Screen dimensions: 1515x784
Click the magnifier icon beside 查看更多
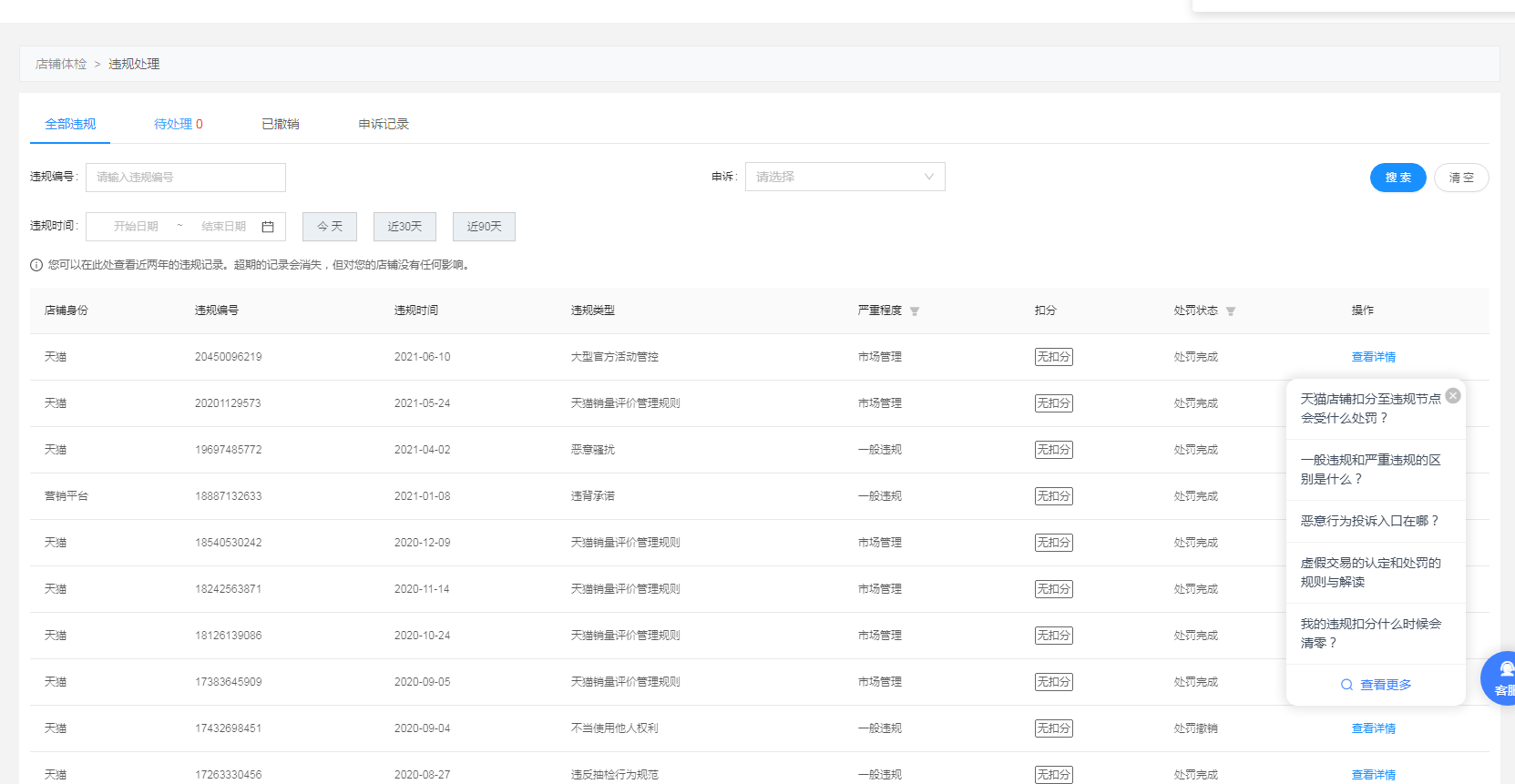tap(1346, 685)
